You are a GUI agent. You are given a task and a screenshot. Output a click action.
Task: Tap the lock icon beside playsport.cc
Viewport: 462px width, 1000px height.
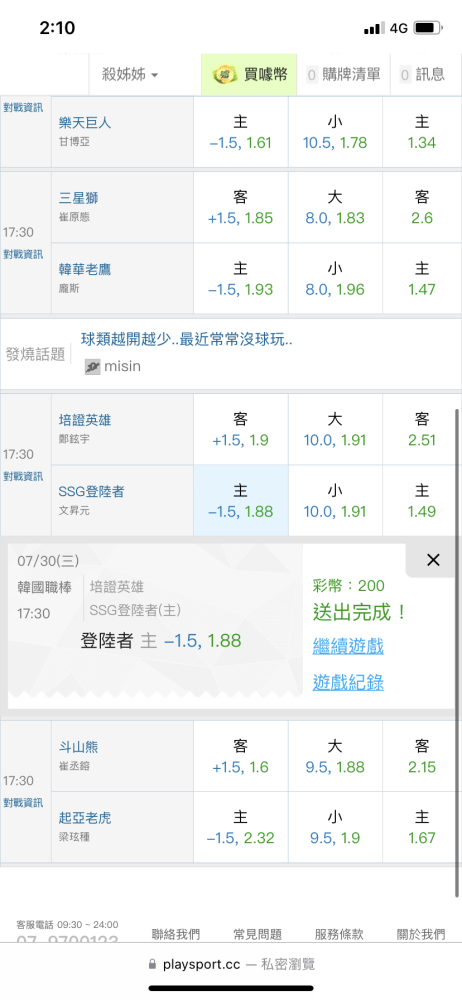click(x=152, y=964)
